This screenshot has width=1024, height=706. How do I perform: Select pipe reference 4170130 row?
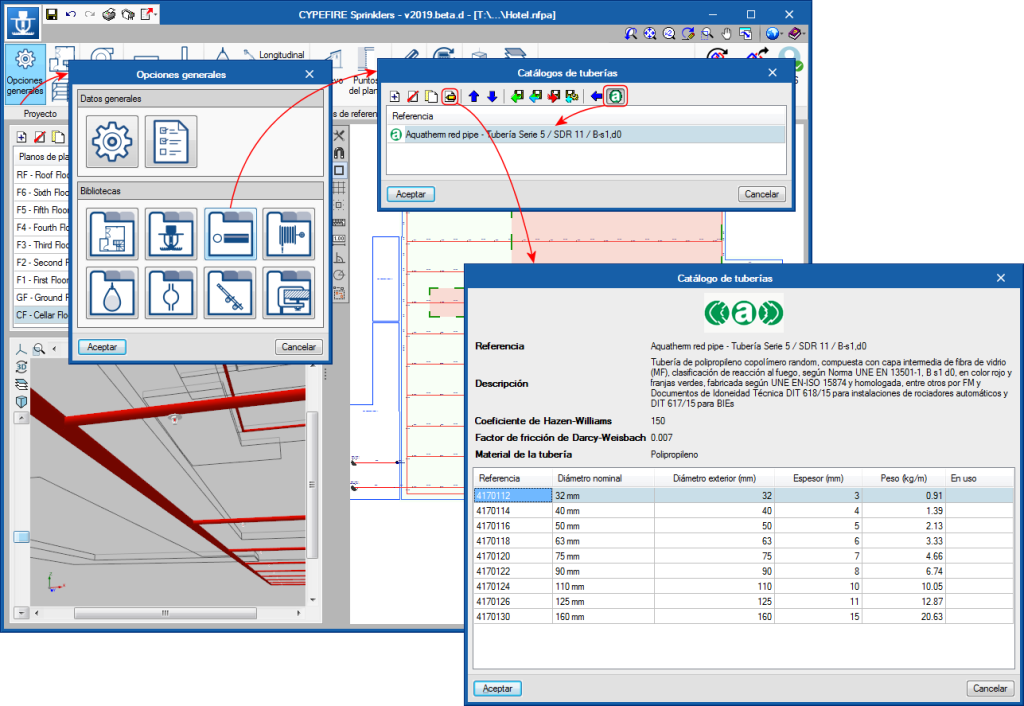[x=743, y=617]
